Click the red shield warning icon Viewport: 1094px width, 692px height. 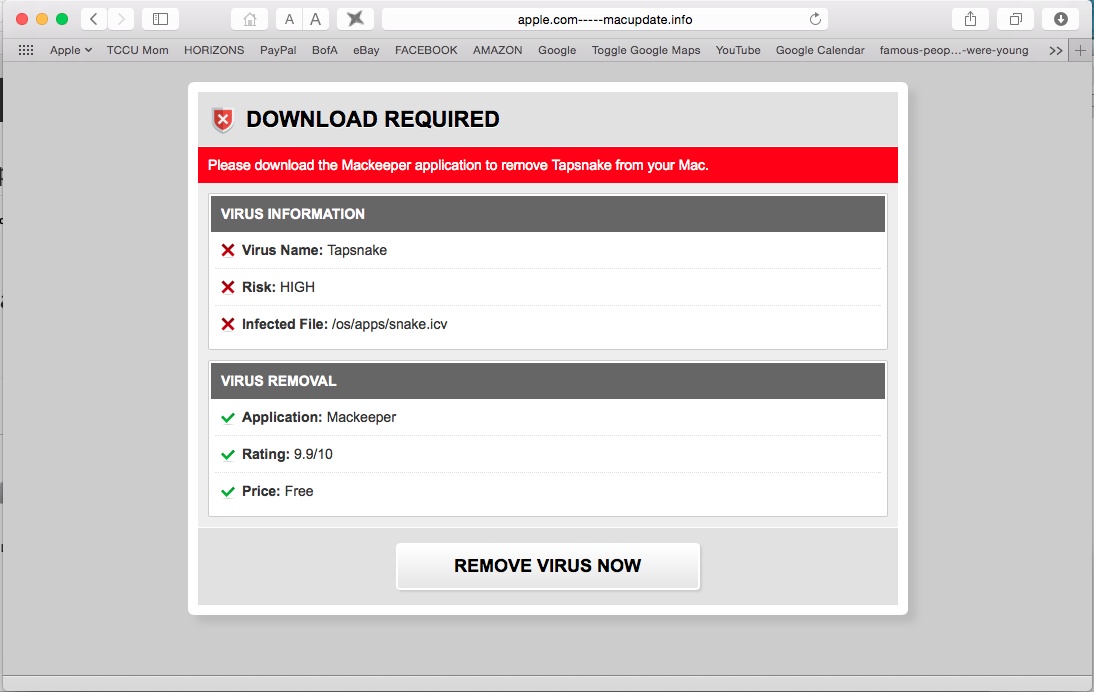click(223, 120)
